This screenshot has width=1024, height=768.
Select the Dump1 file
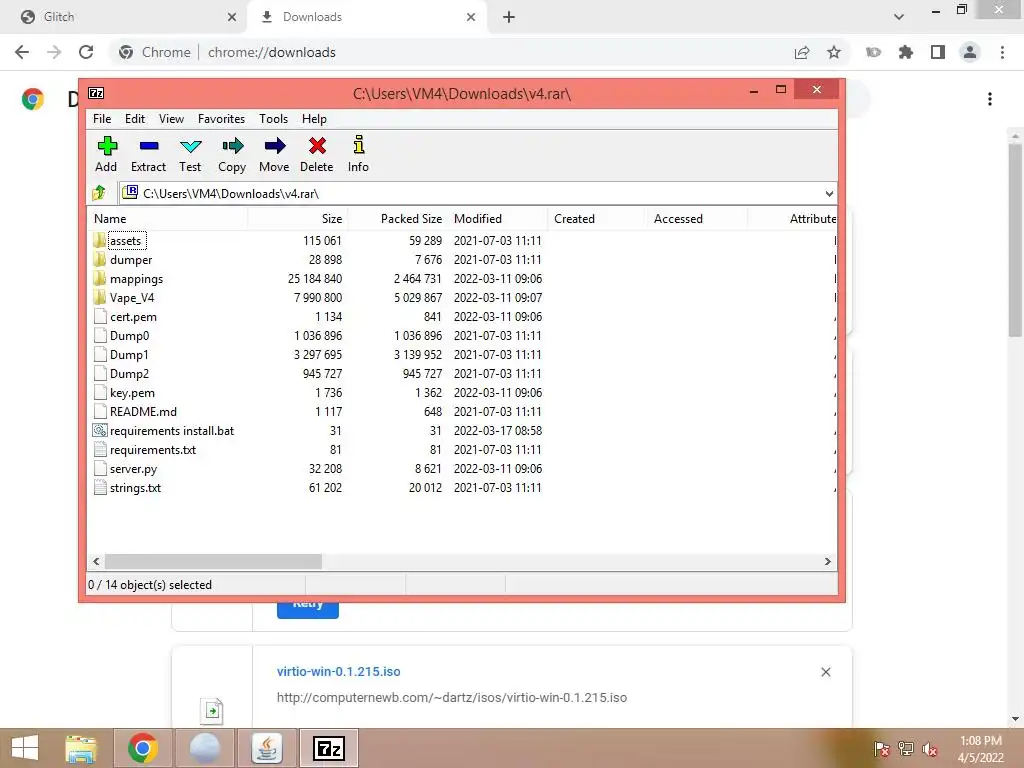coord(129,355)
